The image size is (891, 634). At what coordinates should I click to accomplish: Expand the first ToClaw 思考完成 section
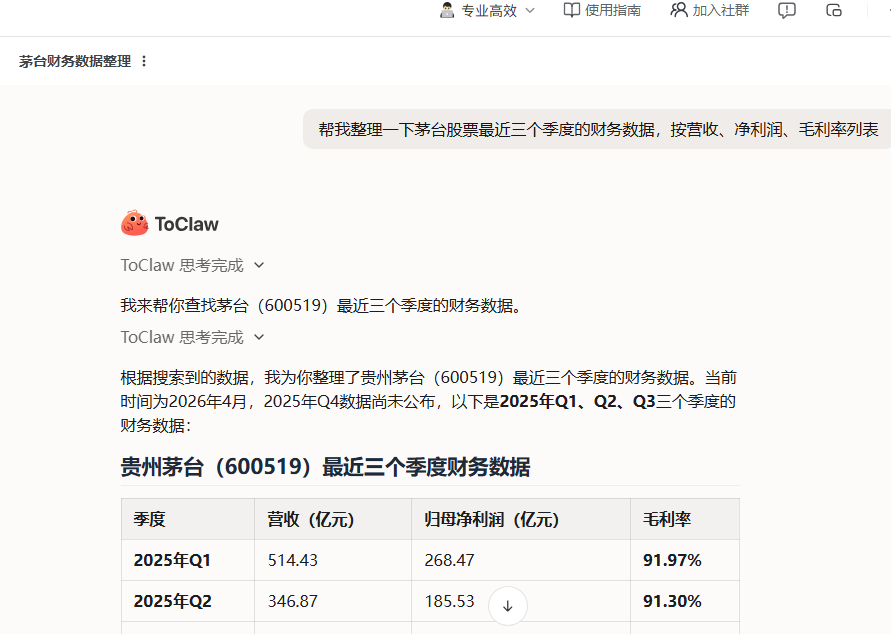point(193,265)
